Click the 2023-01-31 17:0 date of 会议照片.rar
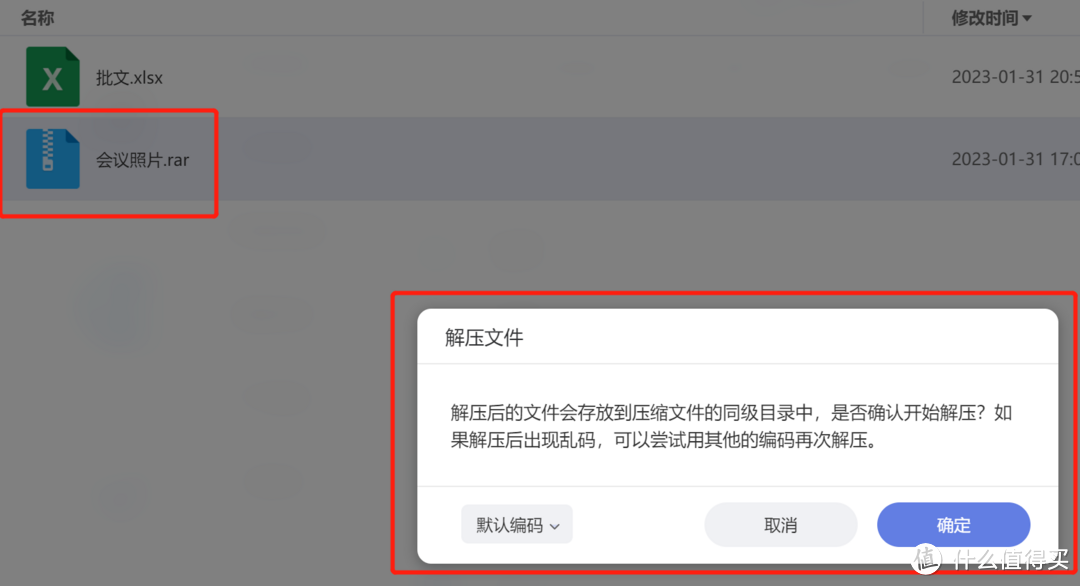Viewport: 1080px width, 586px height. [x=1015, y=159]
